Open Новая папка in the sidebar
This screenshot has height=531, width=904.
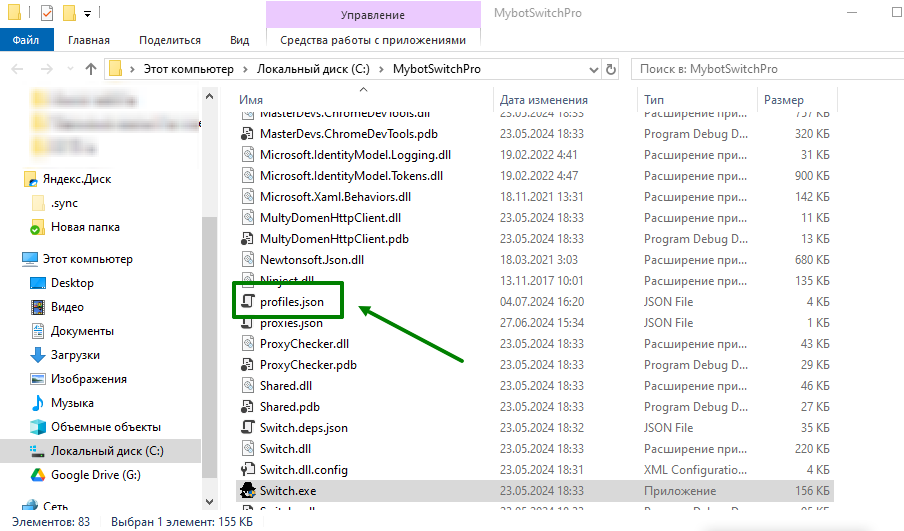click(x=85, y=227)
